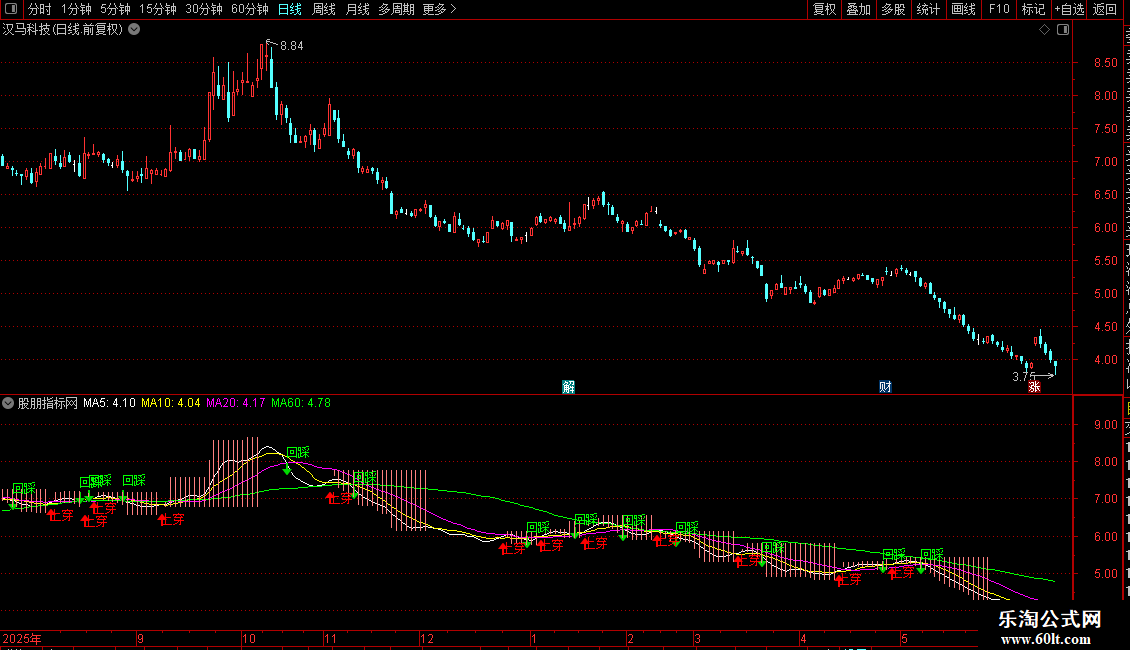1130x650 pixels.
Task: Click 2025年 on the time axis
Action: pyautogui.click(x=22, y=638)
